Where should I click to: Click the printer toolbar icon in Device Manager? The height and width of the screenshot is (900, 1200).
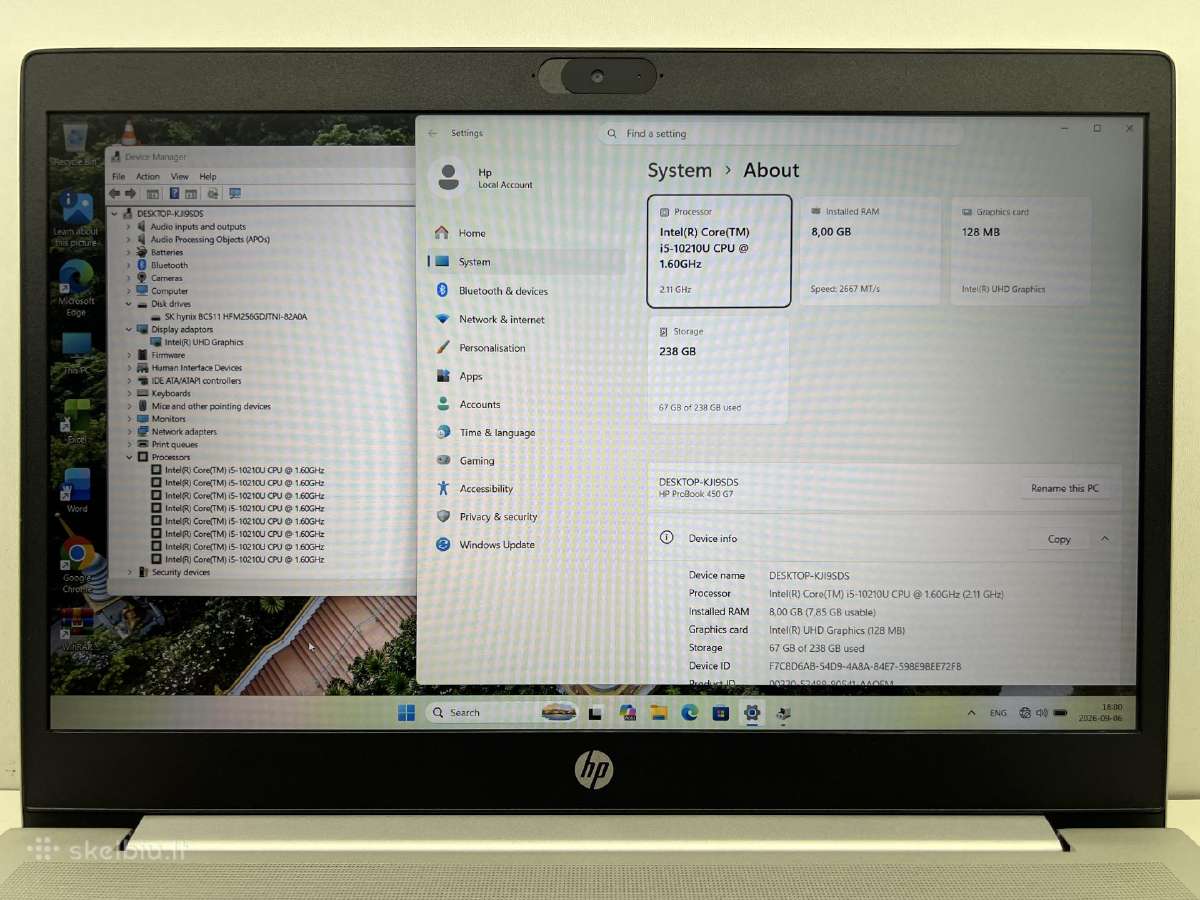point(213,193)
